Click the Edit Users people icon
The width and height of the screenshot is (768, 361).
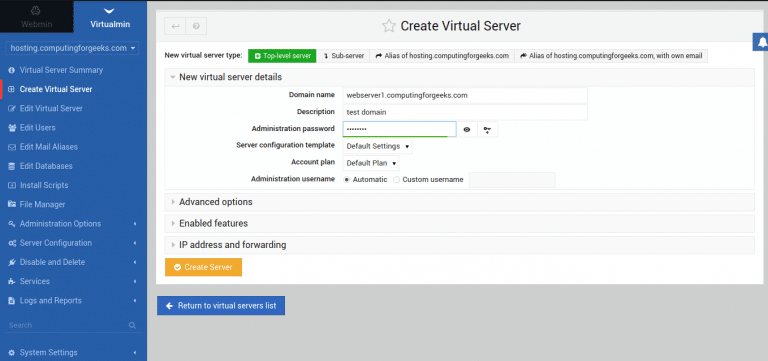[x=12, y=128]
